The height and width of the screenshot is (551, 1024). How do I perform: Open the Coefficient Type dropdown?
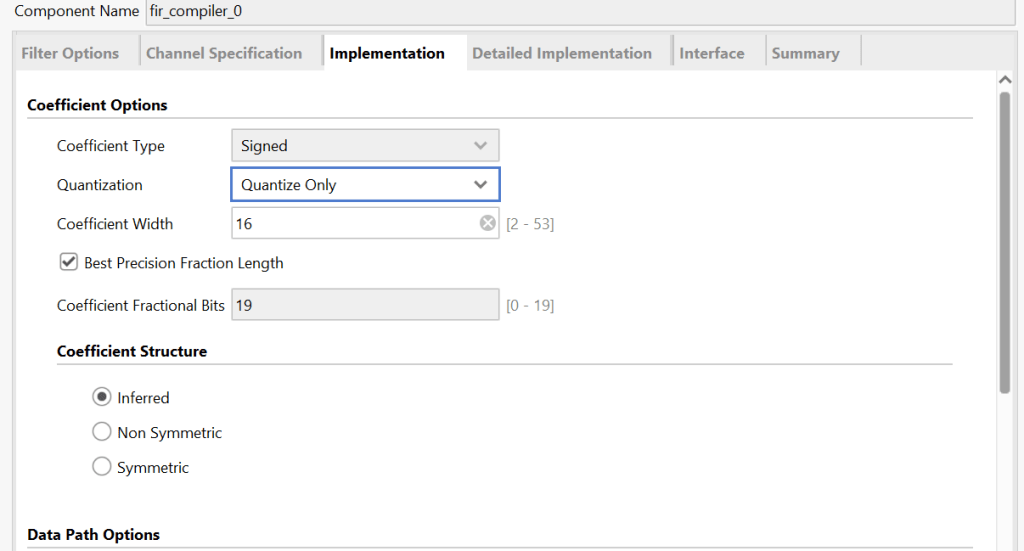365,146
